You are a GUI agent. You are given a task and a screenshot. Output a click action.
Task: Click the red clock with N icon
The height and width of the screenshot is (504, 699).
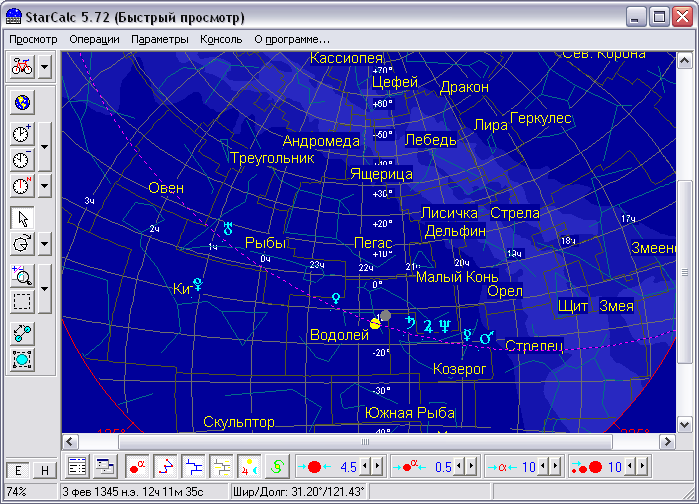pyautogui.click(x=22, y=186)
